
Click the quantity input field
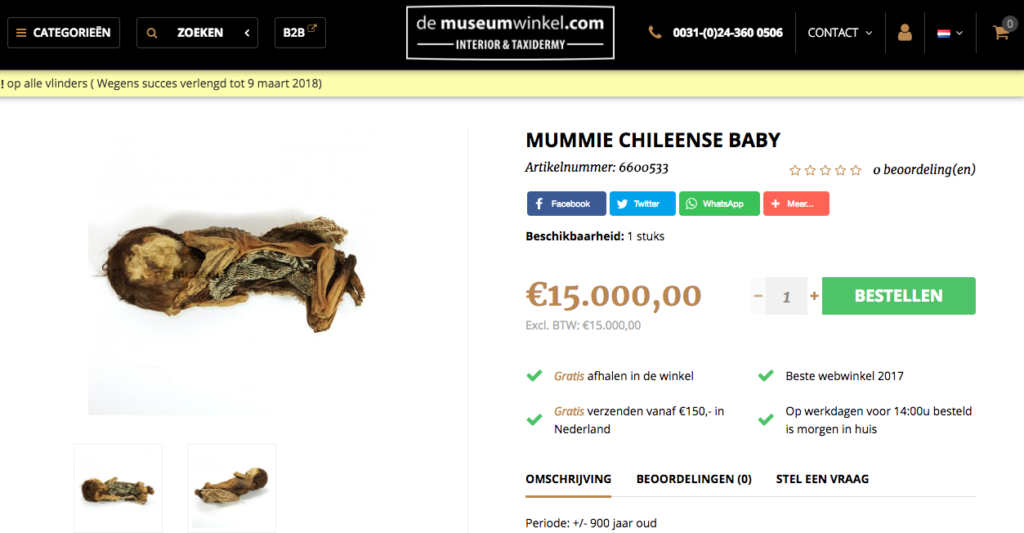787,296
